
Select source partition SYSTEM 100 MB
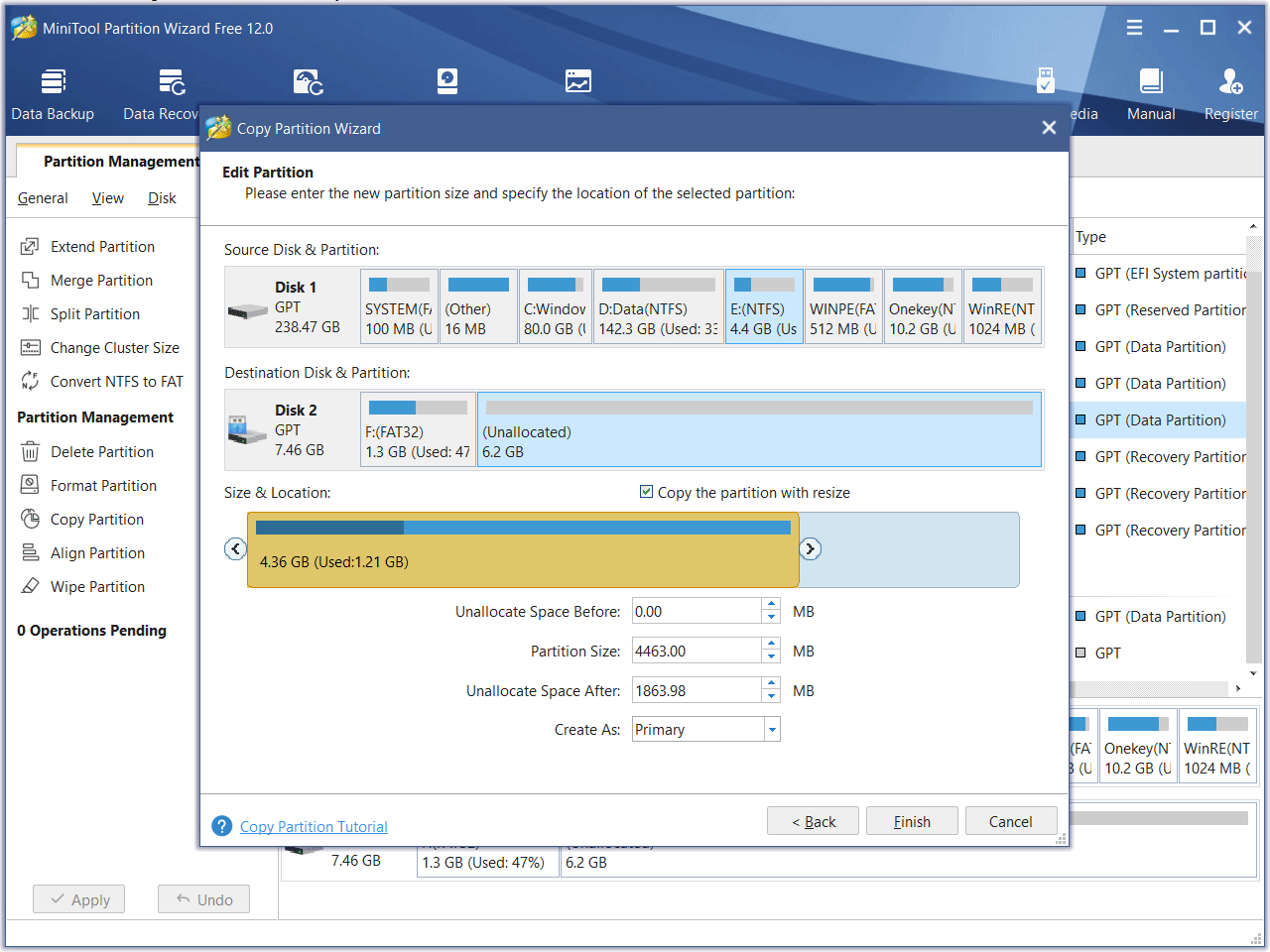399,306
